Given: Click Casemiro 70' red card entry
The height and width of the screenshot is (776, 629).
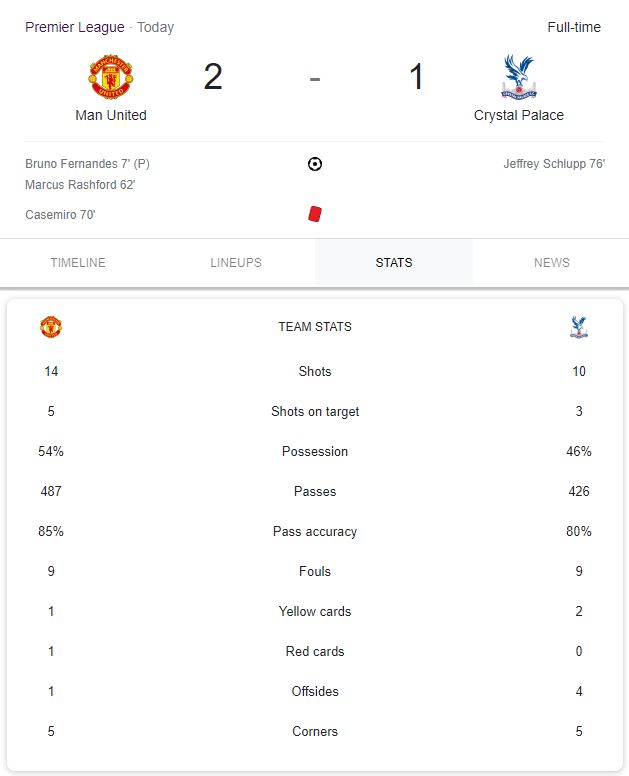Looking at the screenshot, I should pyautogui.click(x=60, y=215).
